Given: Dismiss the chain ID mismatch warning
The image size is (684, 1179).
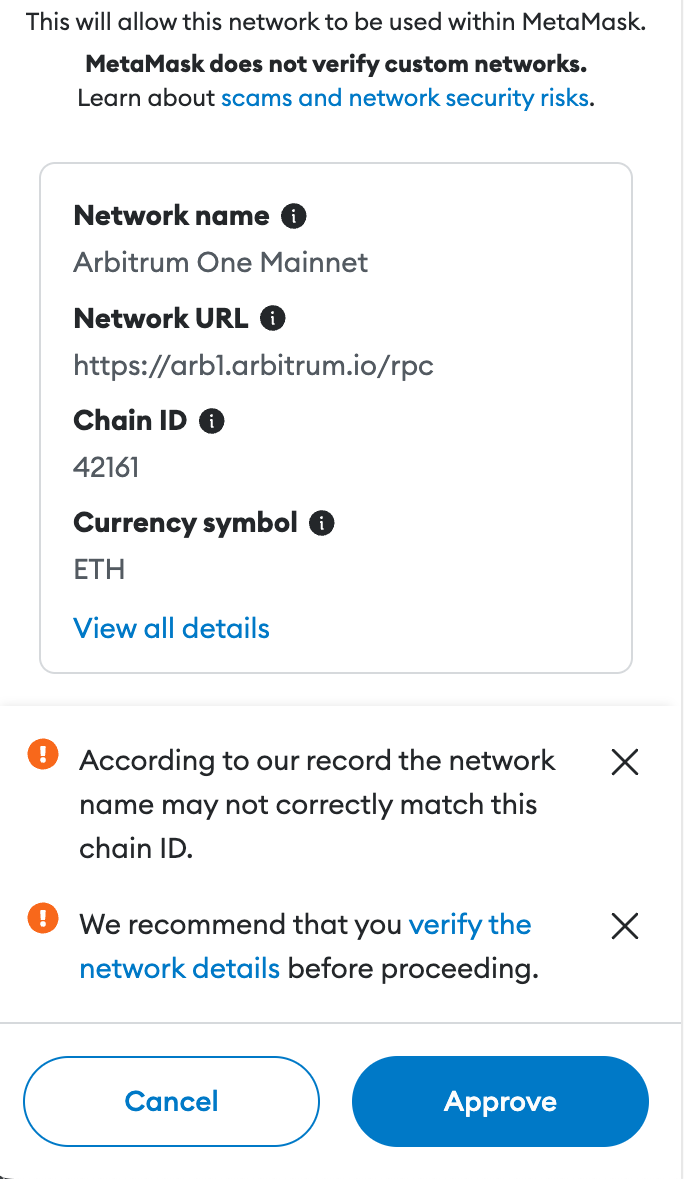Looking at the screenshot, I should point(625,763).
